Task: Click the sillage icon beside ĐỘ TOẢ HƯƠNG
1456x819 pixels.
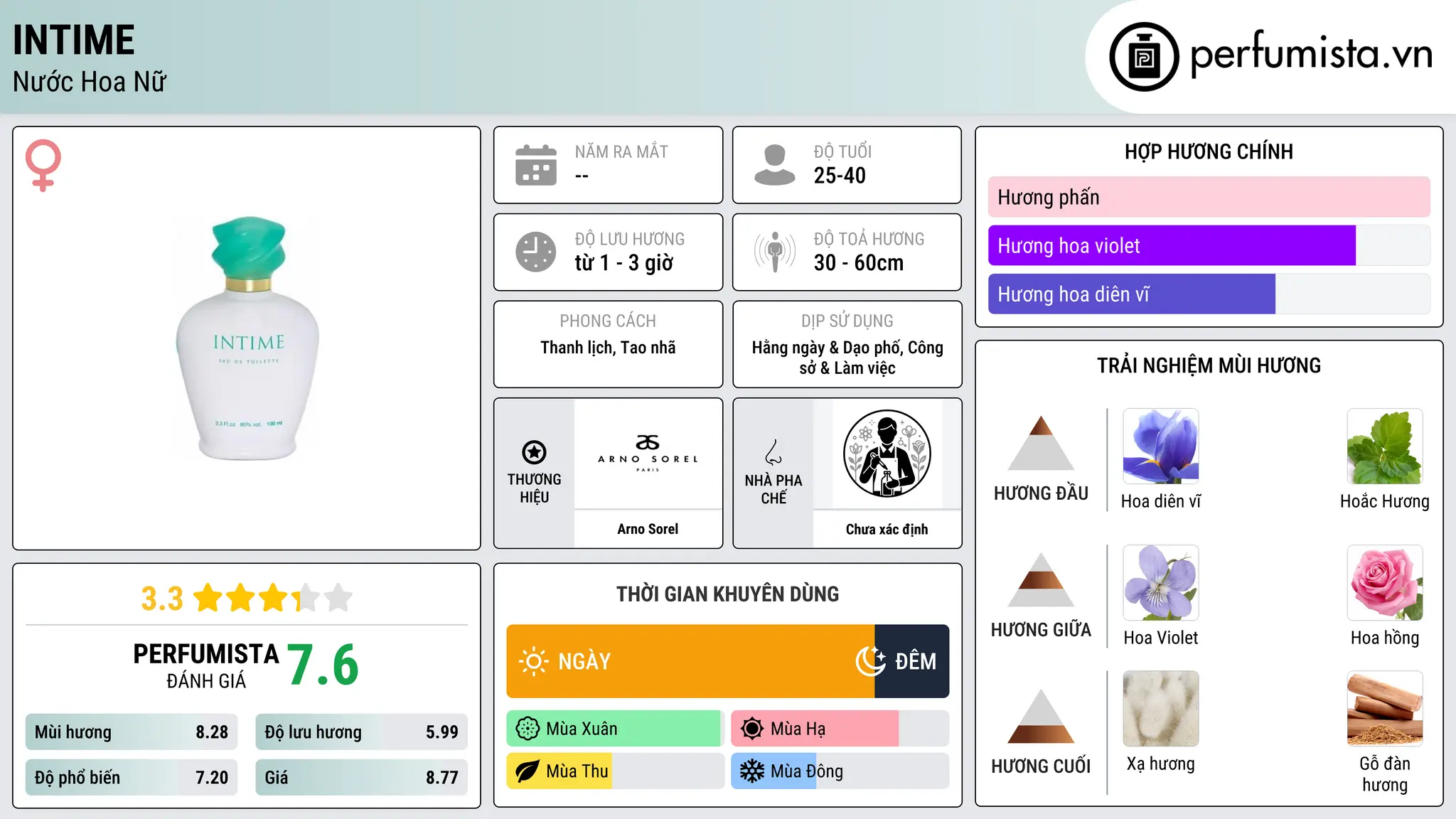Action: click(775, 252)
